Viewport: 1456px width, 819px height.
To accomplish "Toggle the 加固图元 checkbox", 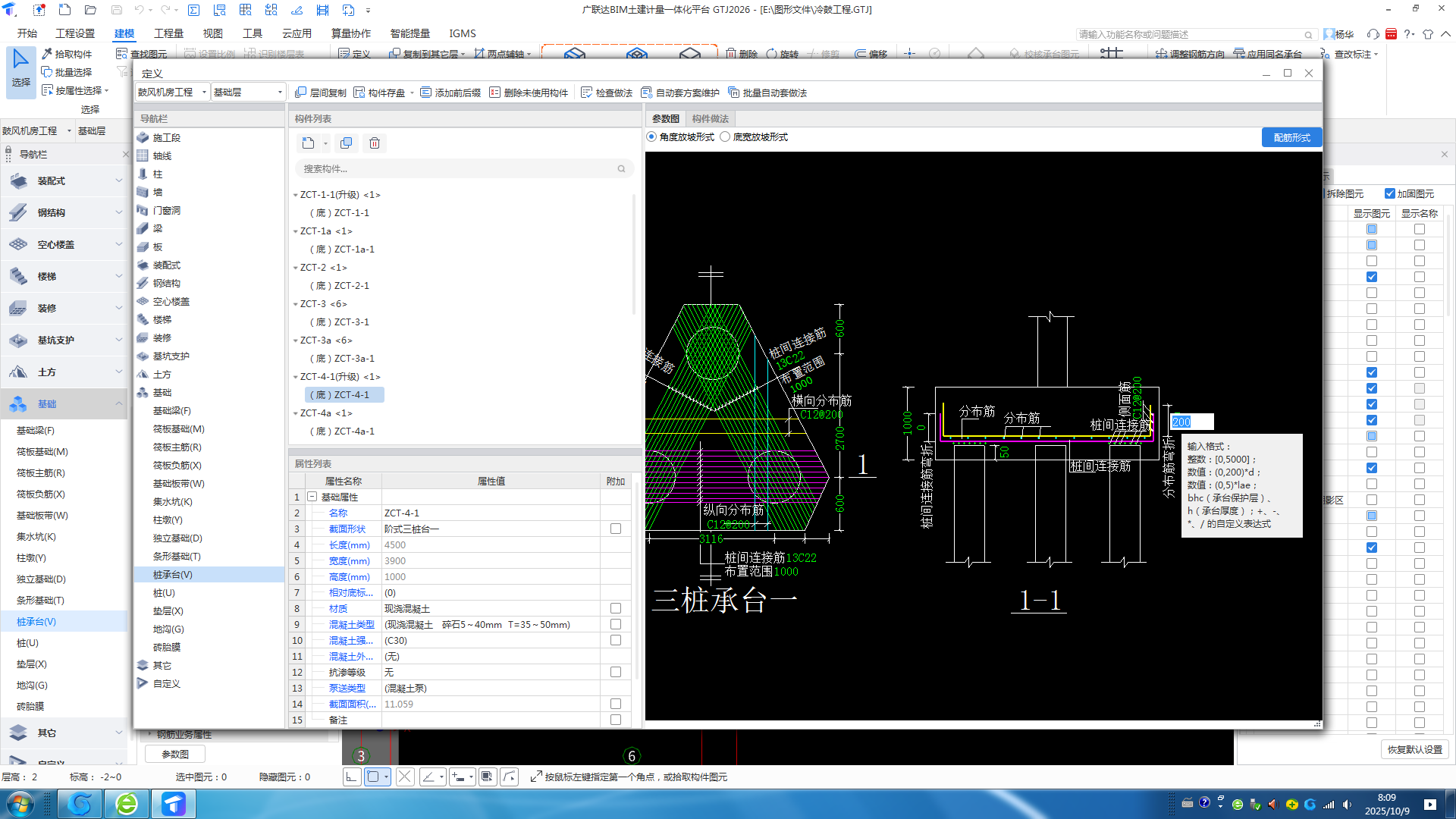I will click(x=1390, y=194).
